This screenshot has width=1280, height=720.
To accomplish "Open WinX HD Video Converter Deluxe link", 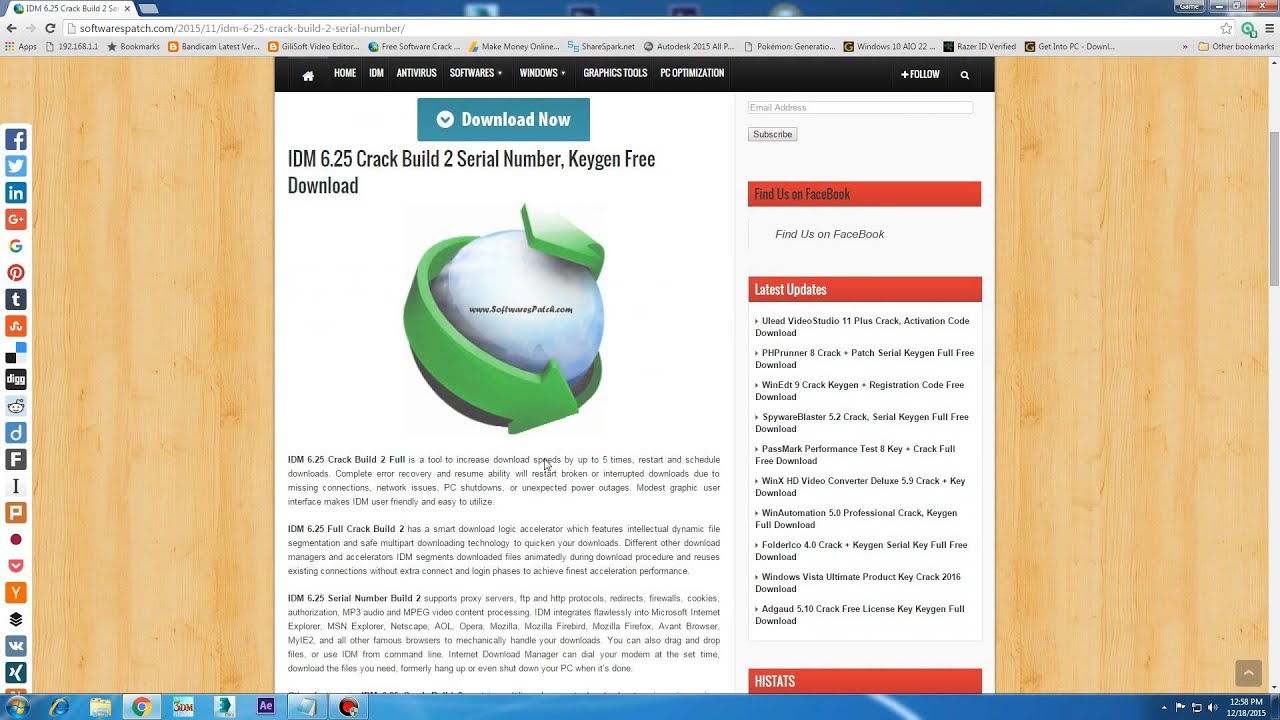I will coord(860,487).
